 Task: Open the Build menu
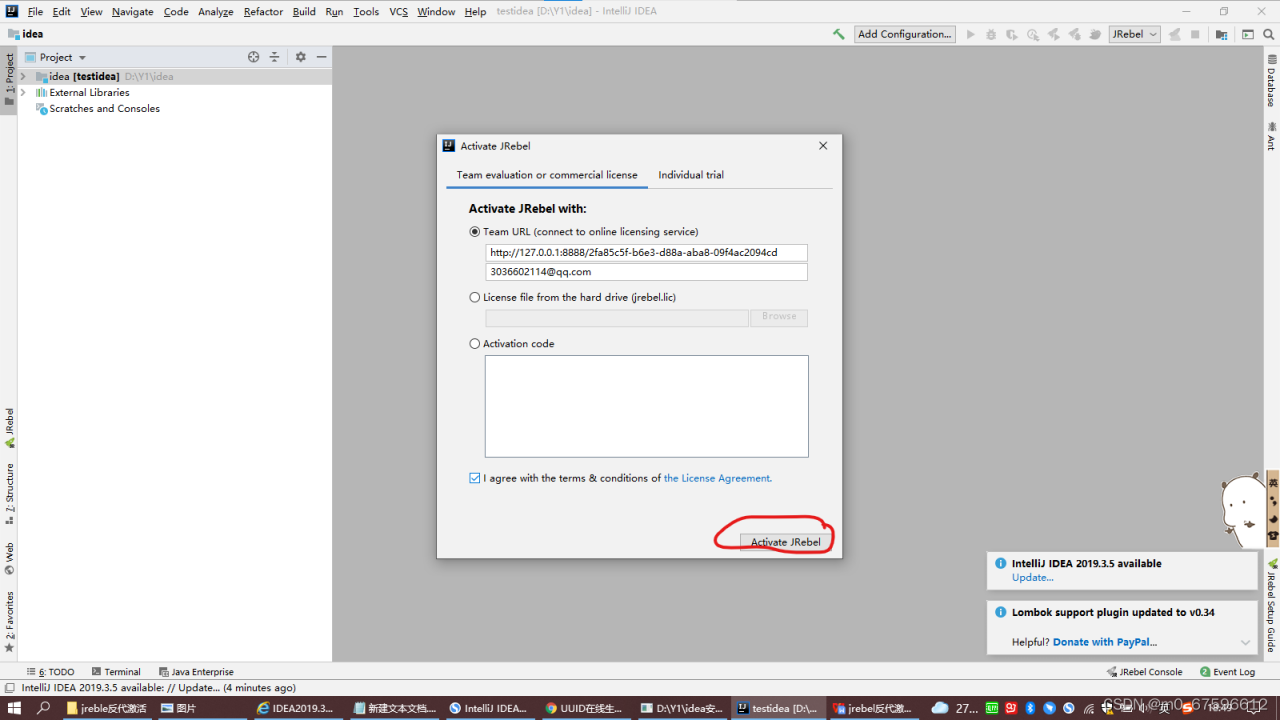304,12
